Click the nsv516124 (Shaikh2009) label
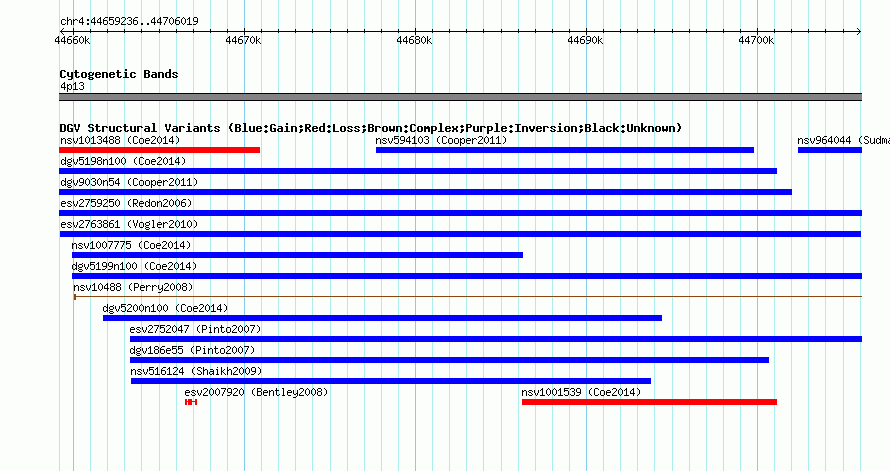The height and width of the screenshot is (471, 890). (196, 371)
